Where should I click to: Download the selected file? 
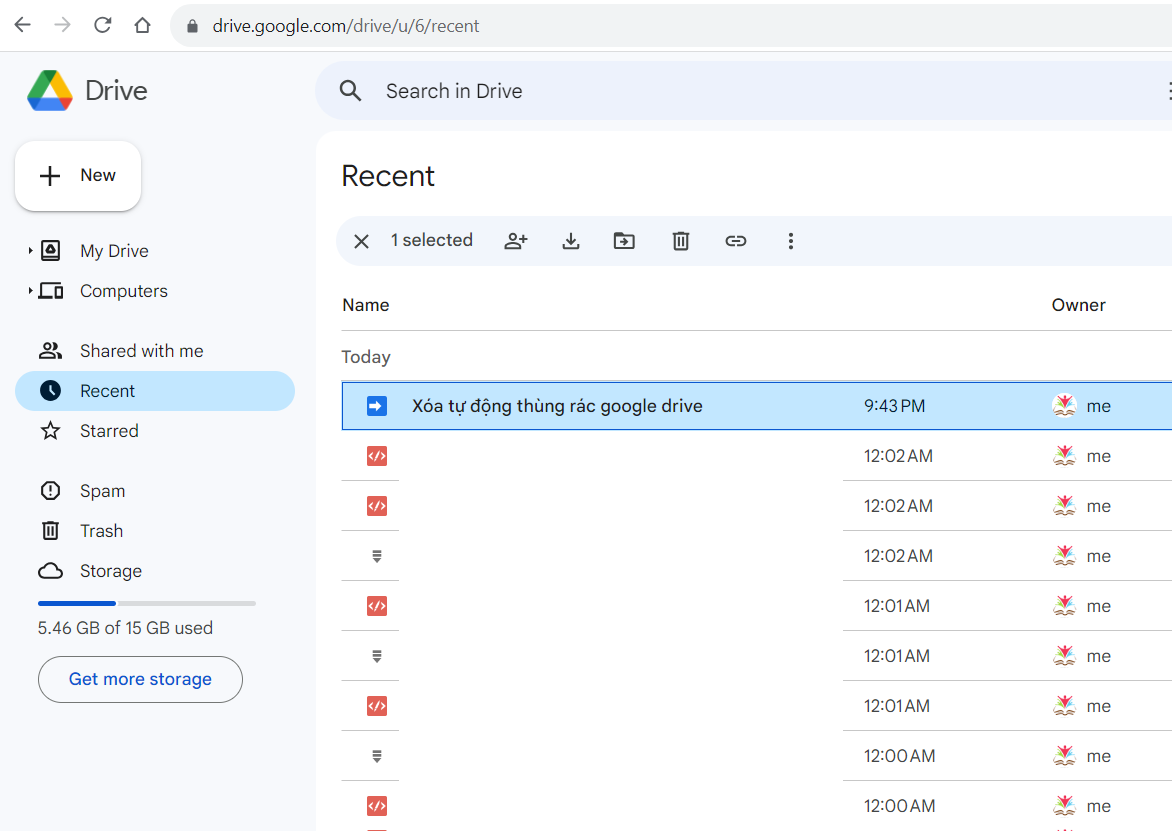point(571,241)
